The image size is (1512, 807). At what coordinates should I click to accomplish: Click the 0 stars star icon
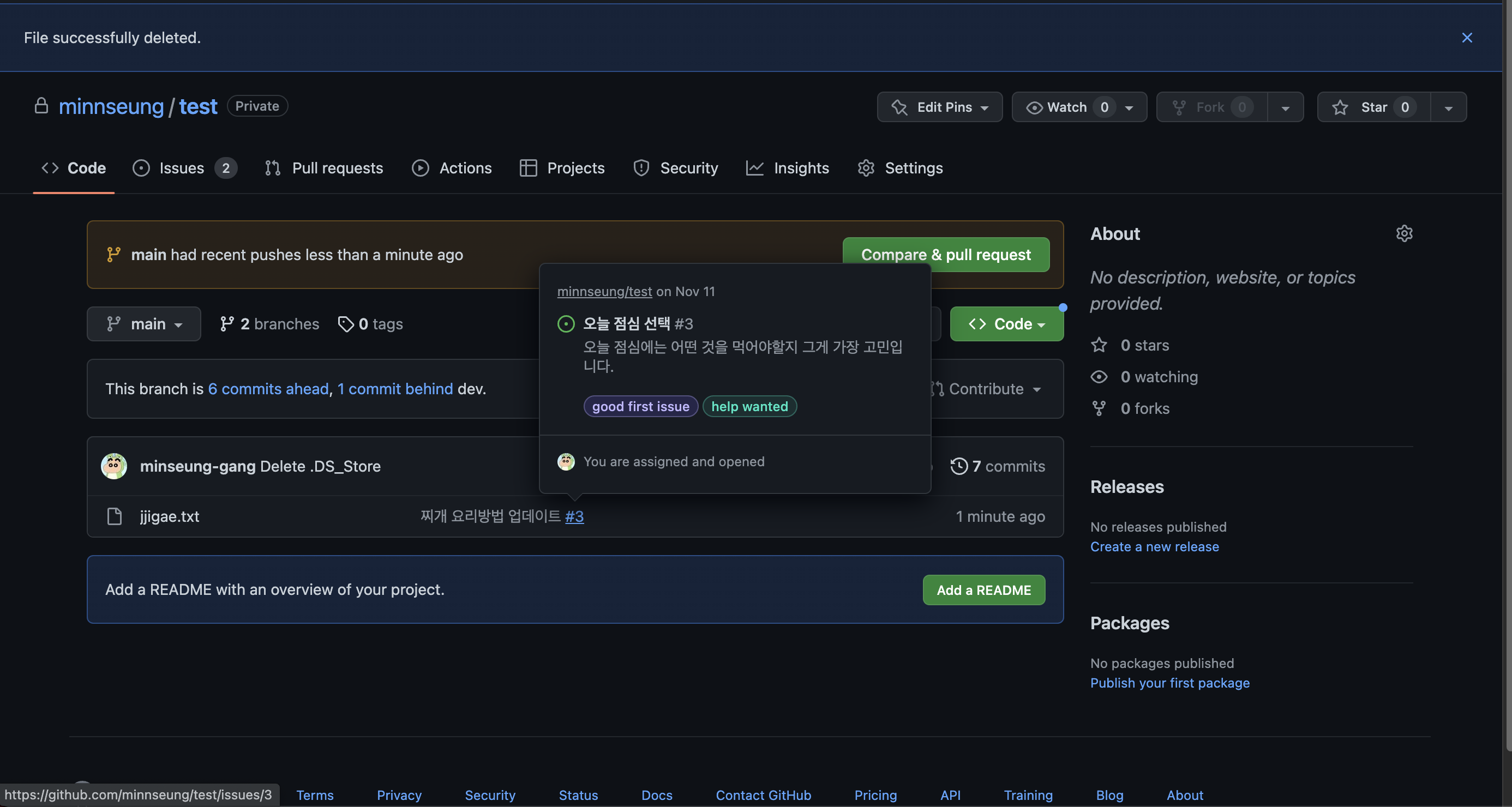1099,345
